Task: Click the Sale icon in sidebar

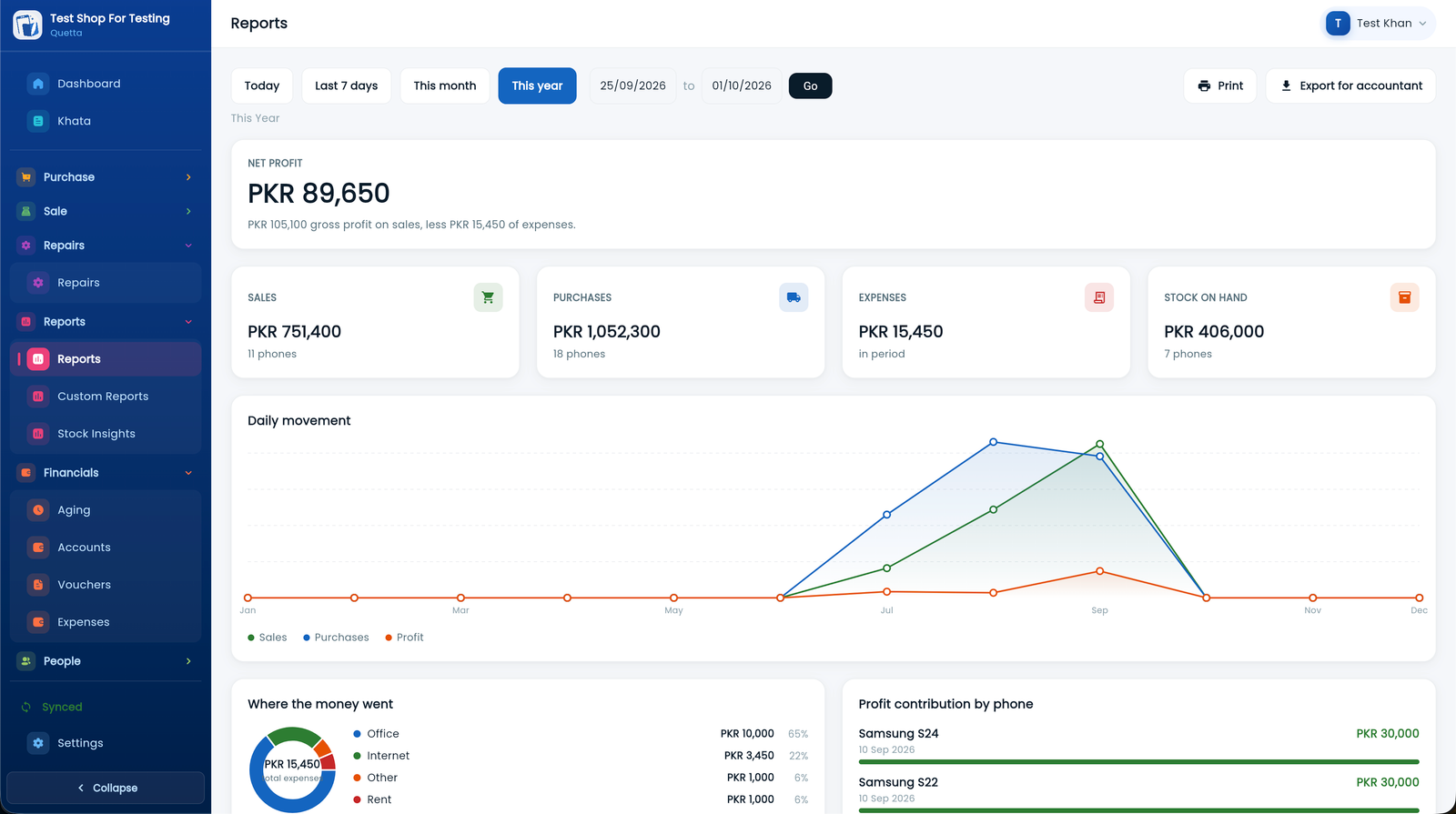Action: pyautogui.click(x=26, y=211)
